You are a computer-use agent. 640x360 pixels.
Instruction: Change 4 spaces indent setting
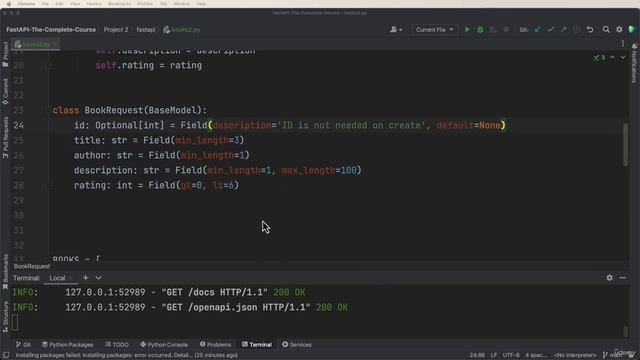click(536, 355)
